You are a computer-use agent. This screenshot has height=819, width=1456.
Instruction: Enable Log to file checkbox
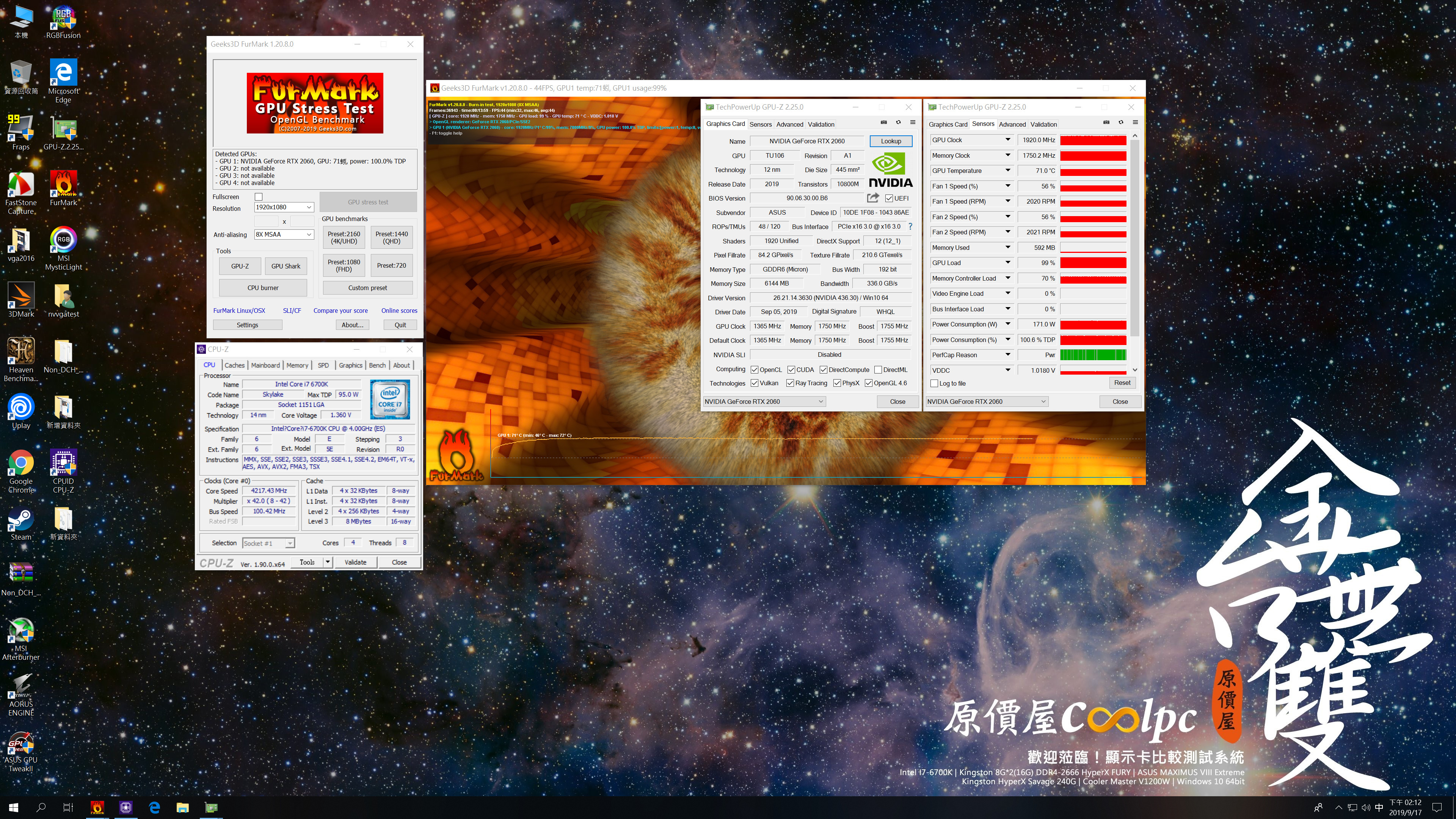pos(934,383)
